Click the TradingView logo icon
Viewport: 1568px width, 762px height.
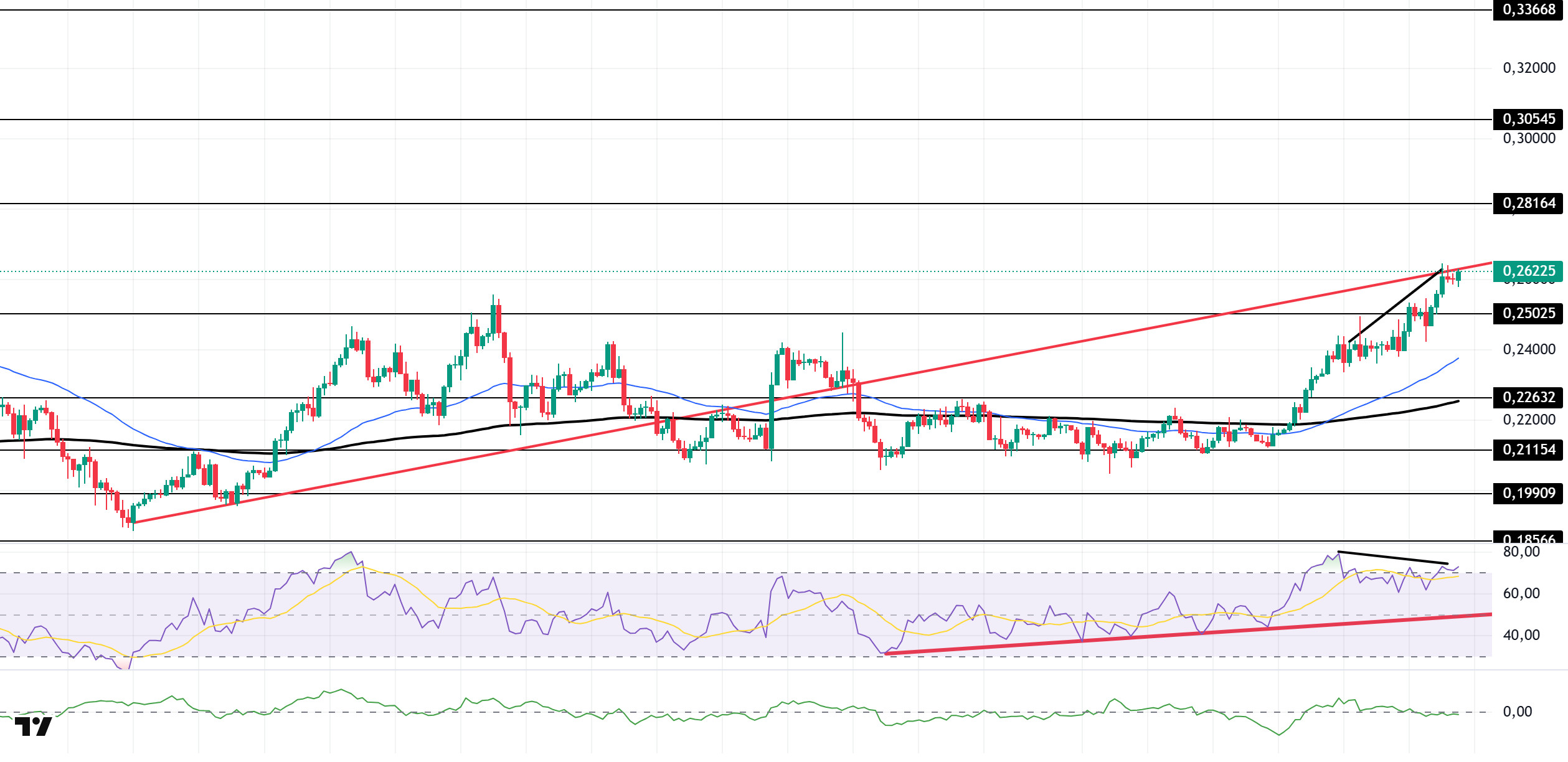(33, 727)
